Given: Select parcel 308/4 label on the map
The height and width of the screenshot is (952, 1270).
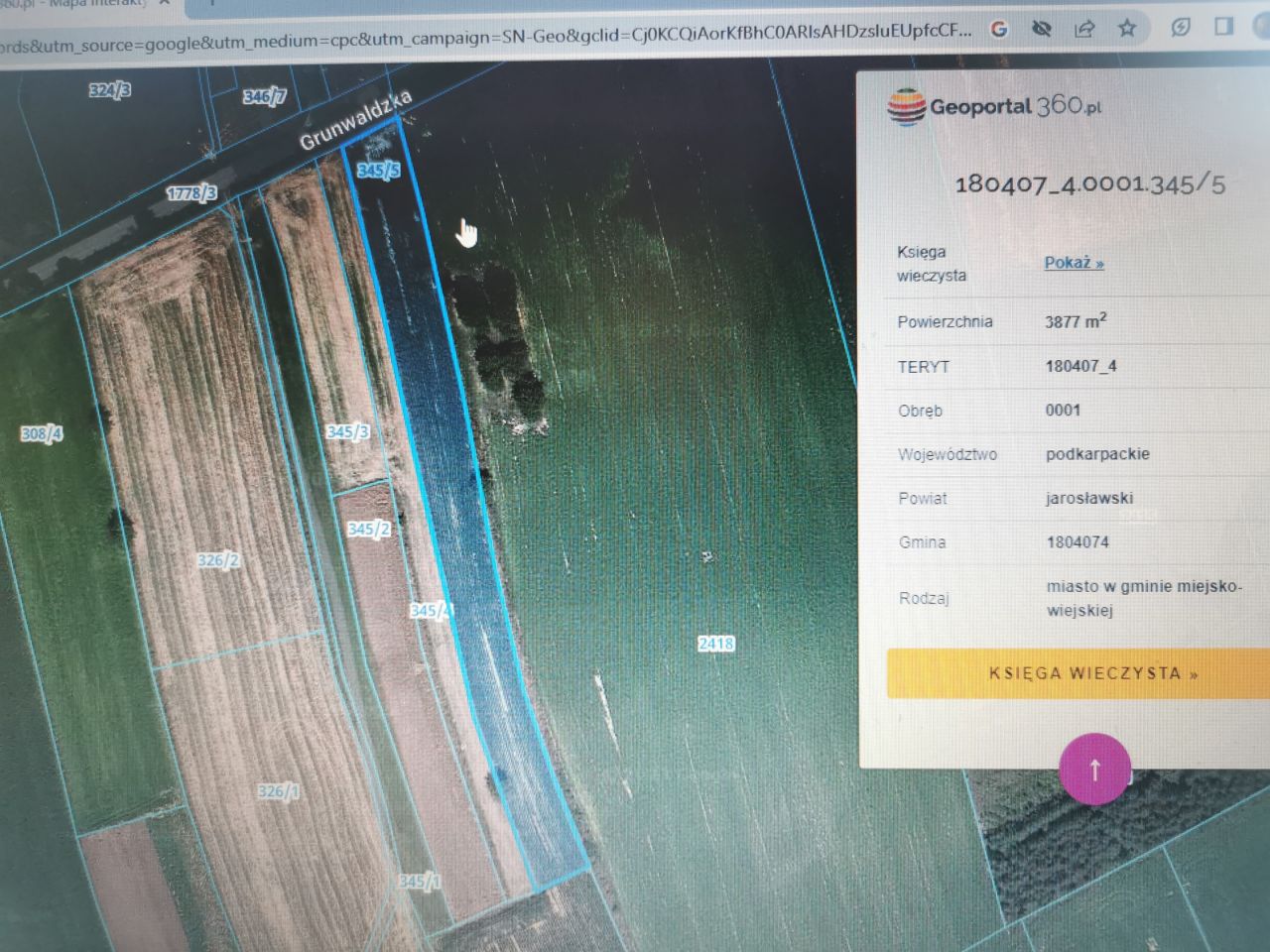Looking at the screenshot, I should [x=42, y=434].
